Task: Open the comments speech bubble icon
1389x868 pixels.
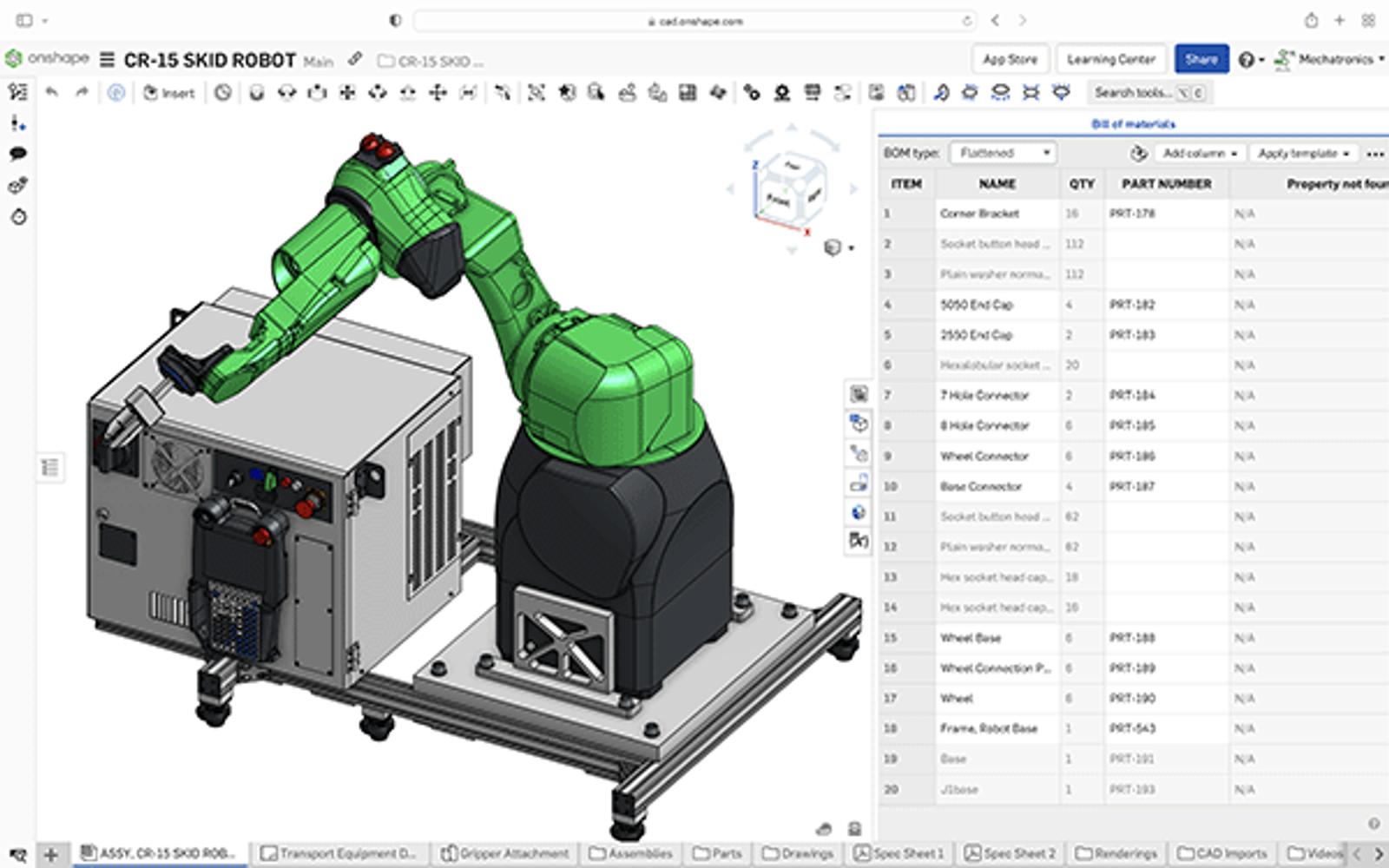Action: point(17,155)
